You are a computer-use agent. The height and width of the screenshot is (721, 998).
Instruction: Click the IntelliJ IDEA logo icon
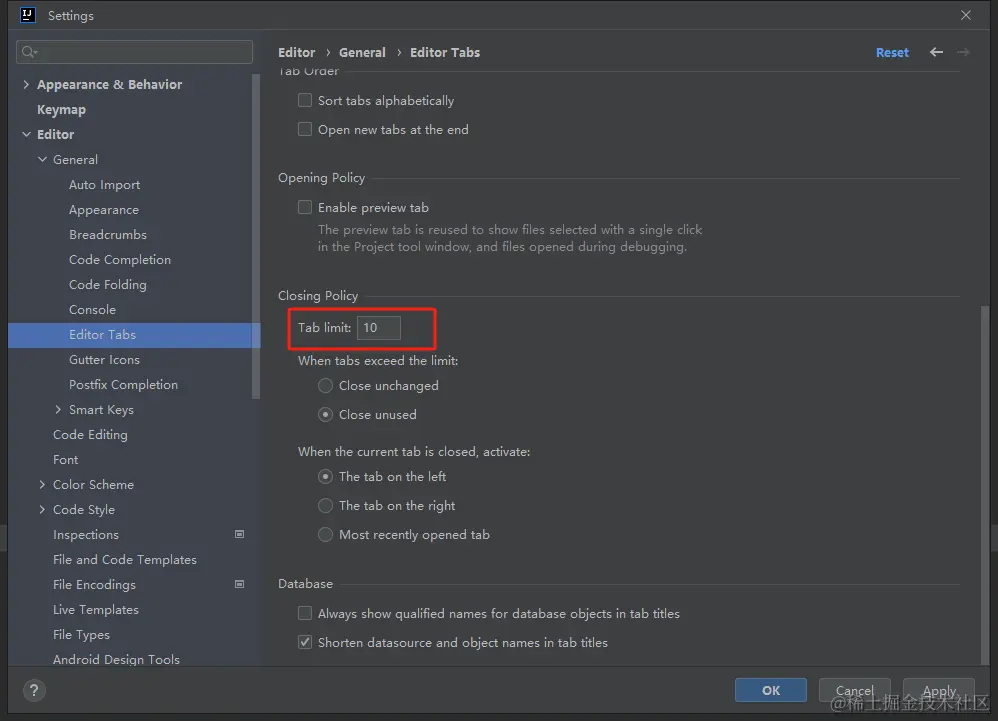click(x=27, y=15)
